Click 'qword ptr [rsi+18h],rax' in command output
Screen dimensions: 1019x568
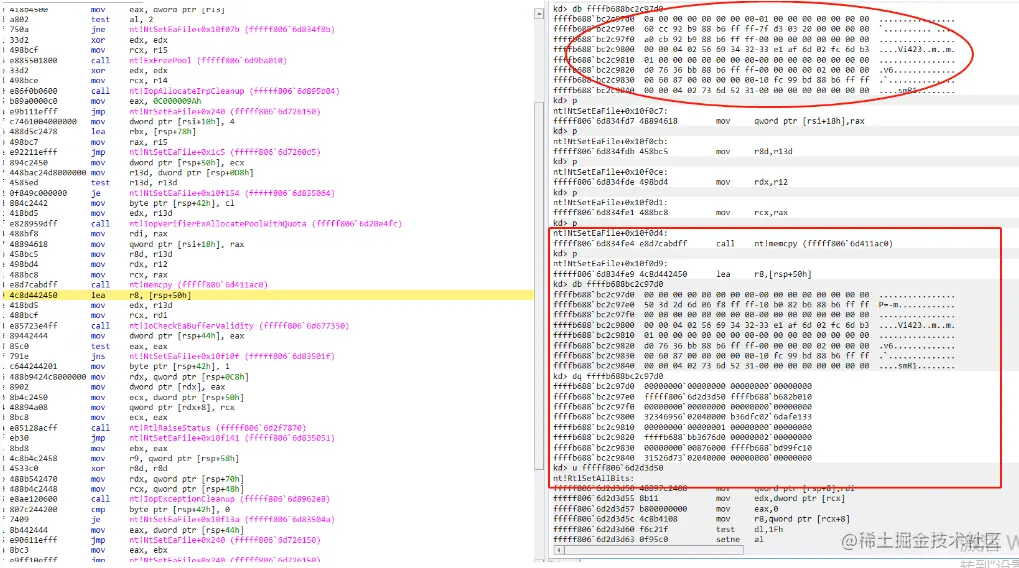coord(809,121)
